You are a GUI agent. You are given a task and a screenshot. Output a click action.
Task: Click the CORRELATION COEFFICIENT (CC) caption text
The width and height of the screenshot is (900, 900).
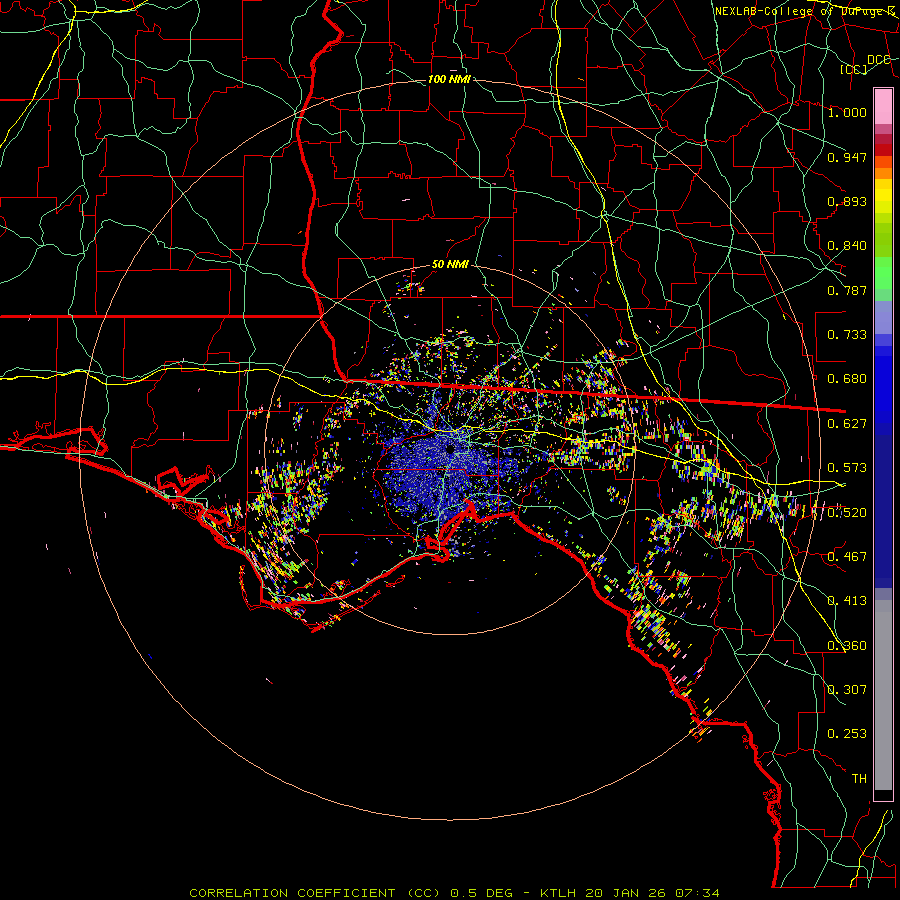[315, 893]
